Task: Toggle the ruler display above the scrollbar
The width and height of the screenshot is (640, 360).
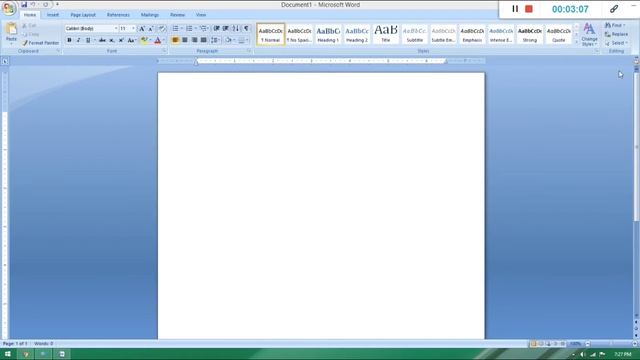Action: tap(636, 61)
